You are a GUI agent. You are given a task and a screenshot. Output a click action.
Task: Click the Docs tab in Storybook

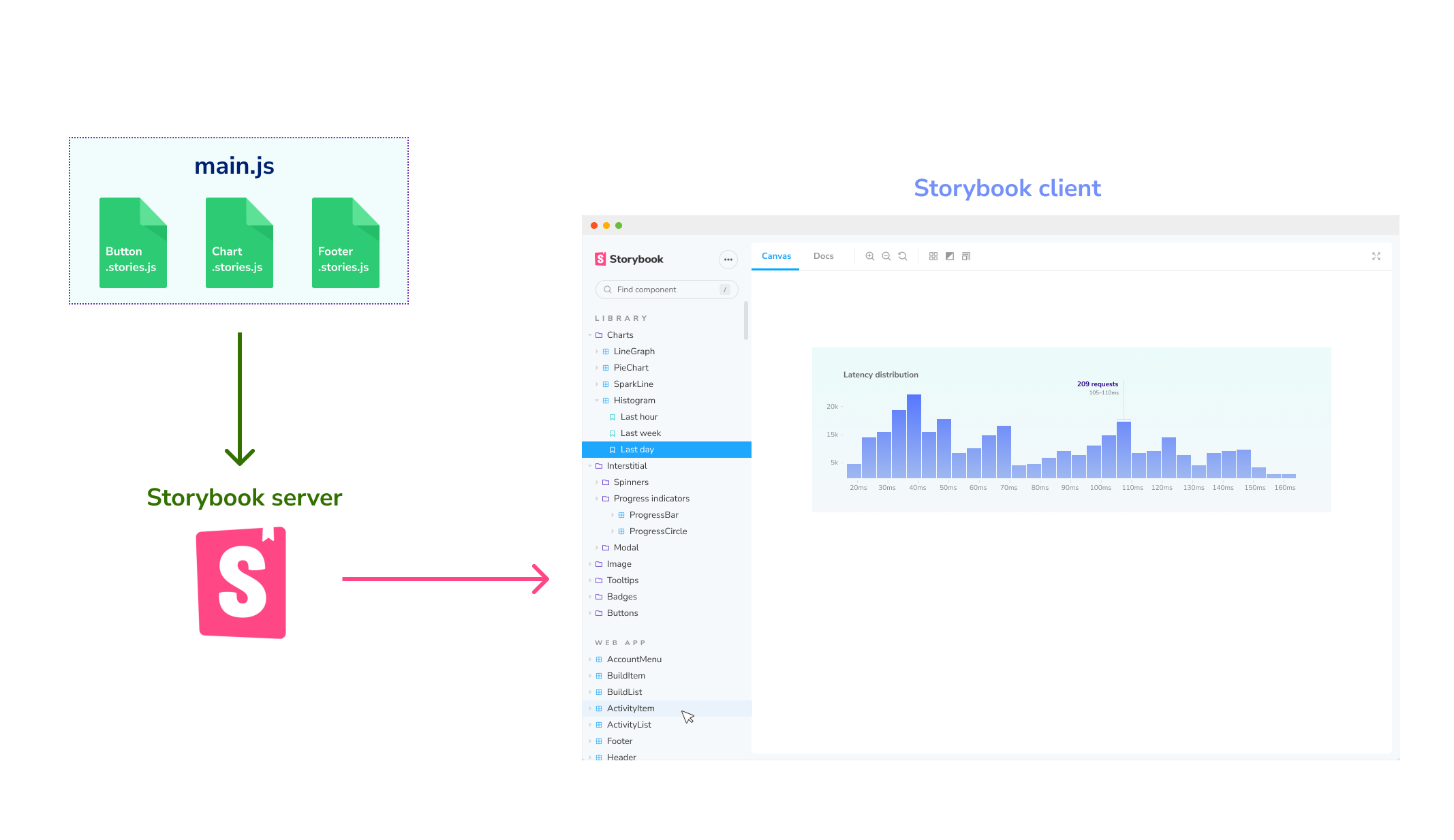click(x=822, y=256)
